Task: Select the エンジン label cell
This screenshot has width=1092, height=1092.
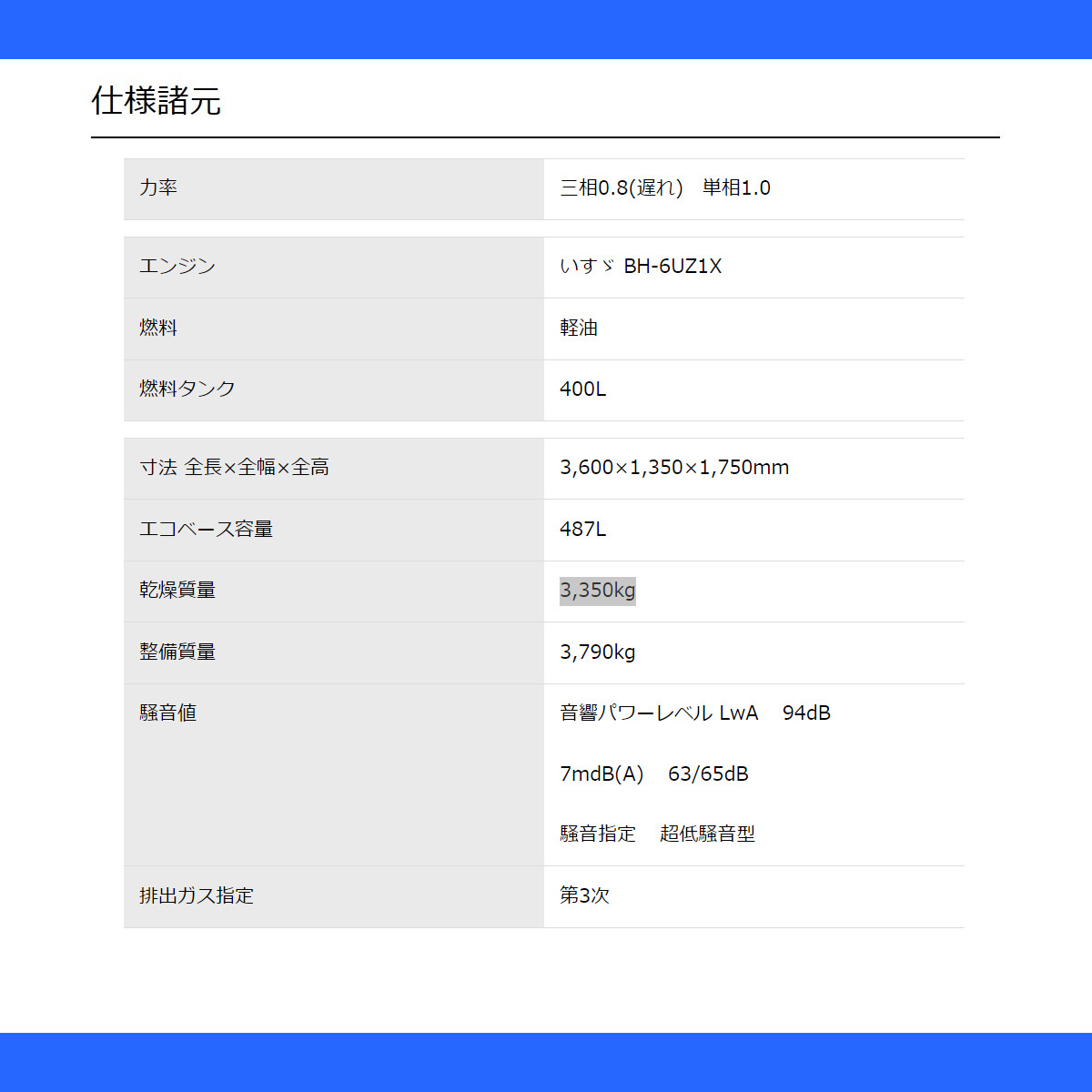Action: click(334, 268)
